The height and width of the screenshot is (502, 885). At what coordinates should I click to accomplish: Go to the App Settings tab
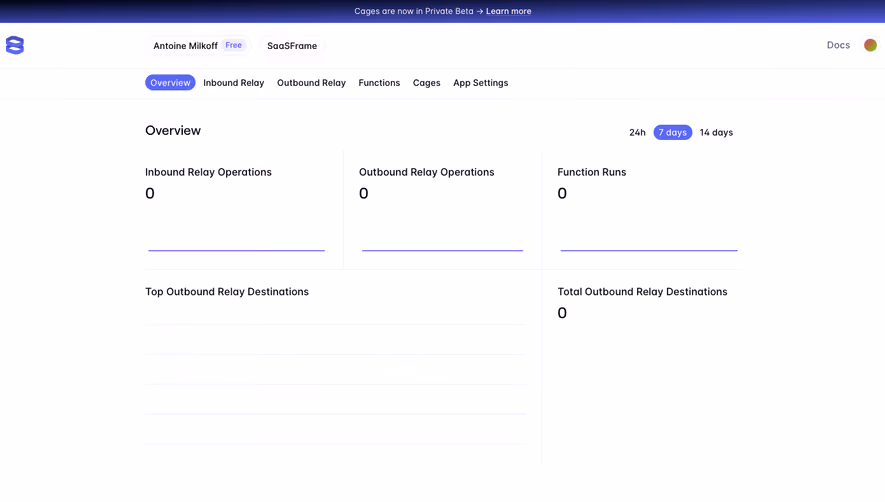[x=481, y=82]
